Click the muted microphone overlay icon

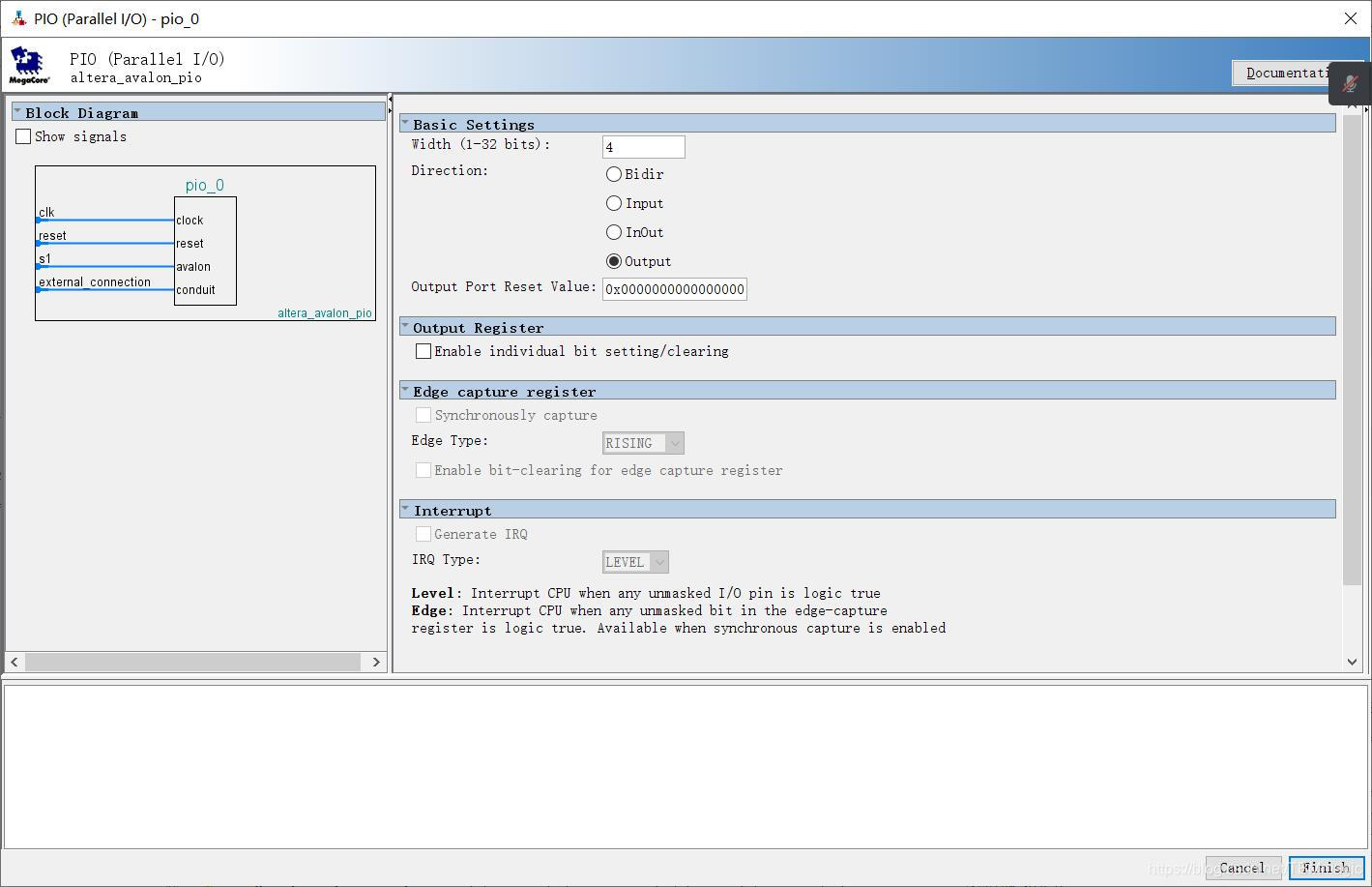pyautogui.click(x=1350, y=84)
